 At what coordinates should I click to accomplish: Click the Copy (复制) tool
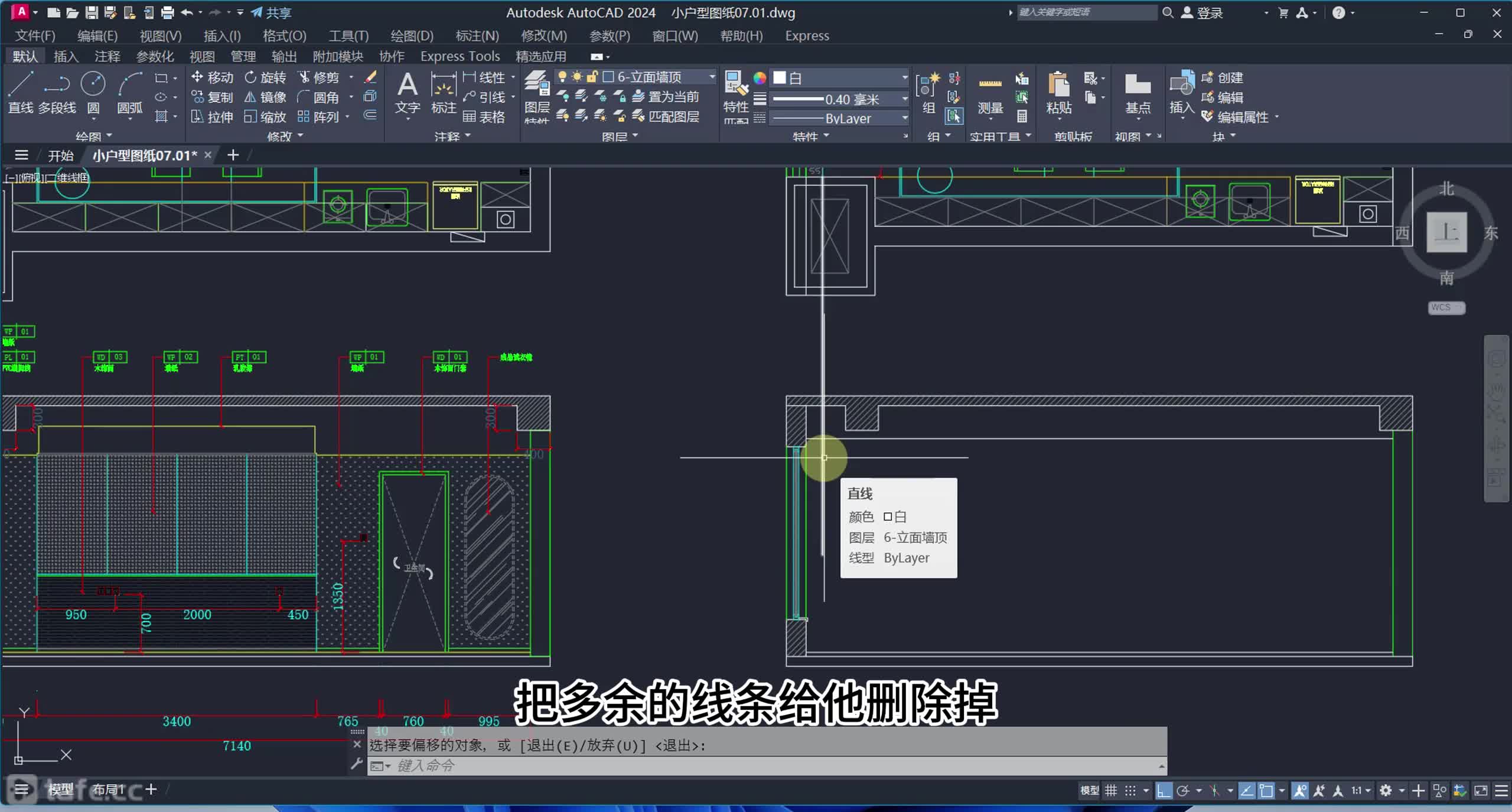click(212, 97)
